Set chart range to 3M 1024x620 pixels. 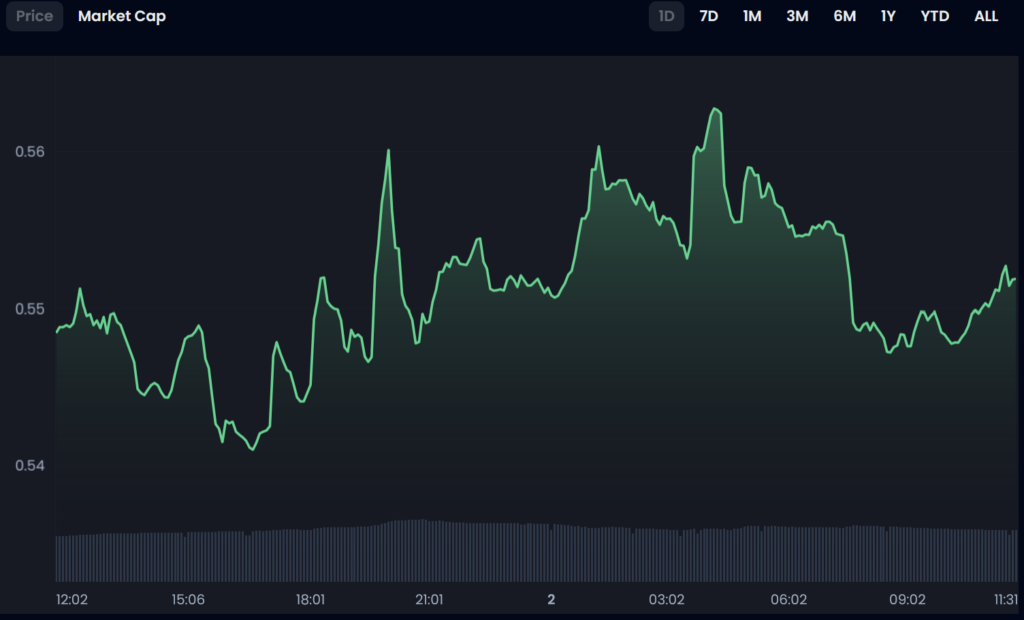(x=797, y=16)
